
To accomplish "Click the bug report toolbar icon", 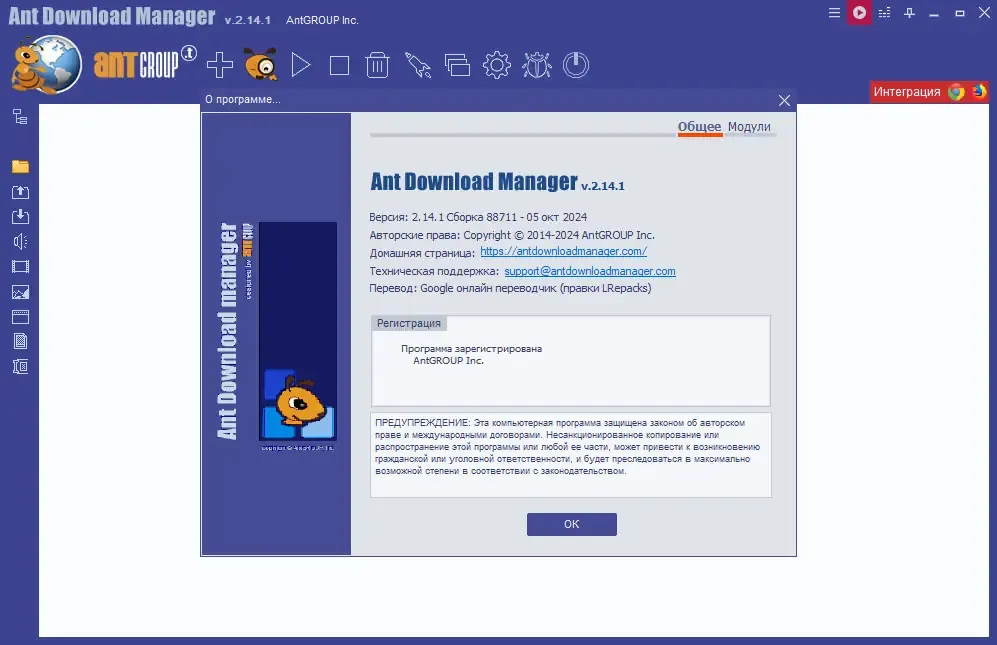I will 537,65.
